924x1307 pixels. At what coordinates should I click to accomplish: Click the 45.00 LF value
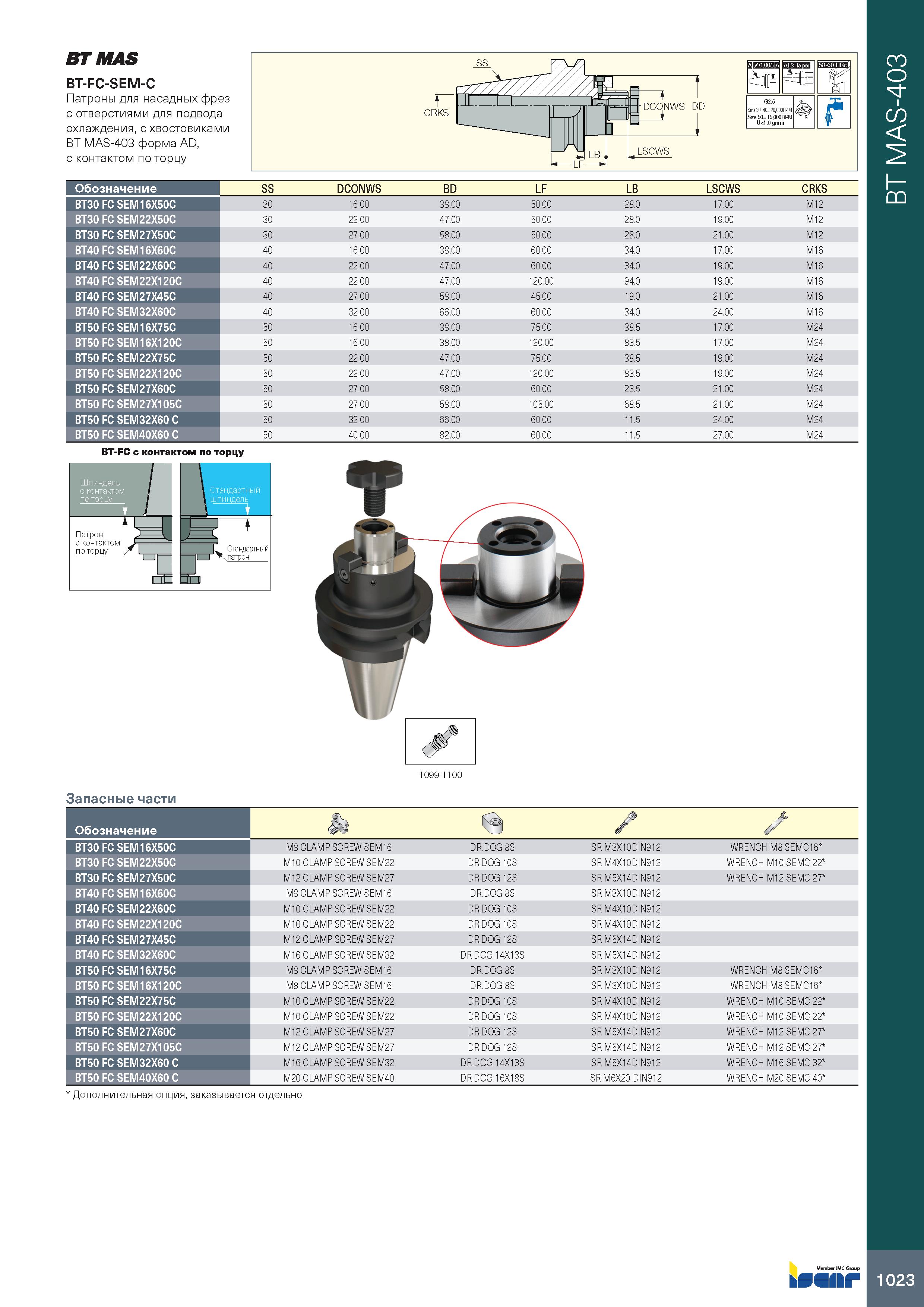pos(541,297)
